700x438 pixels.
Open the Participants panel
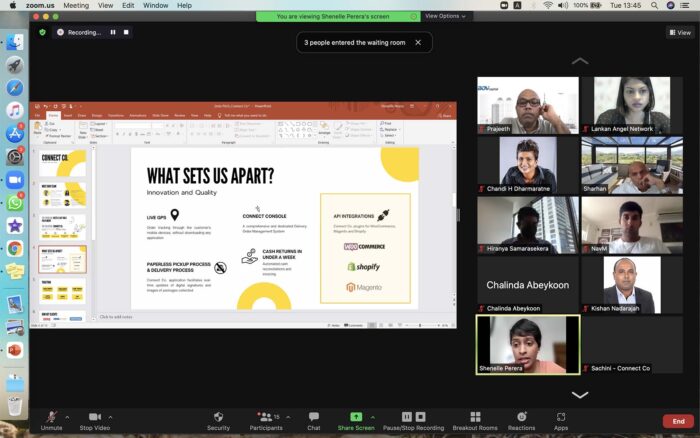pos(265,416)
